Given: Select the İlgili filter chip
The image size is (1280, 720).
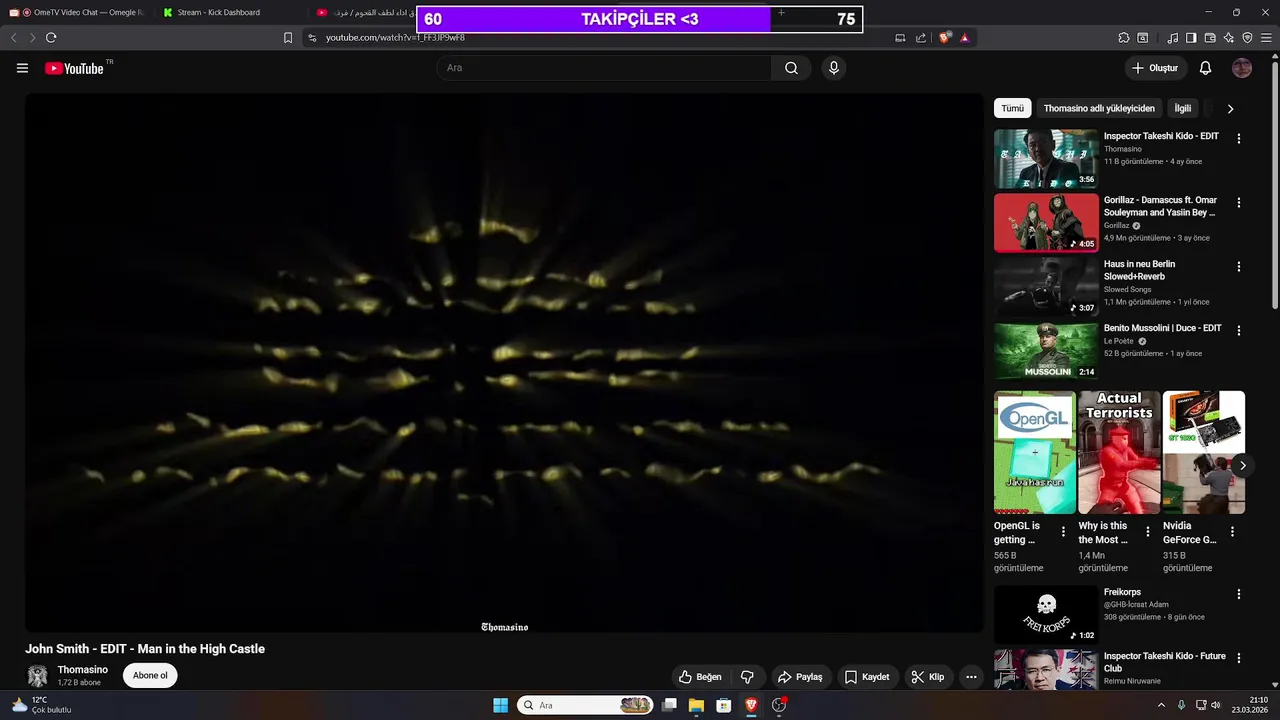Looking at the screenshot, I should (1183, 108).
